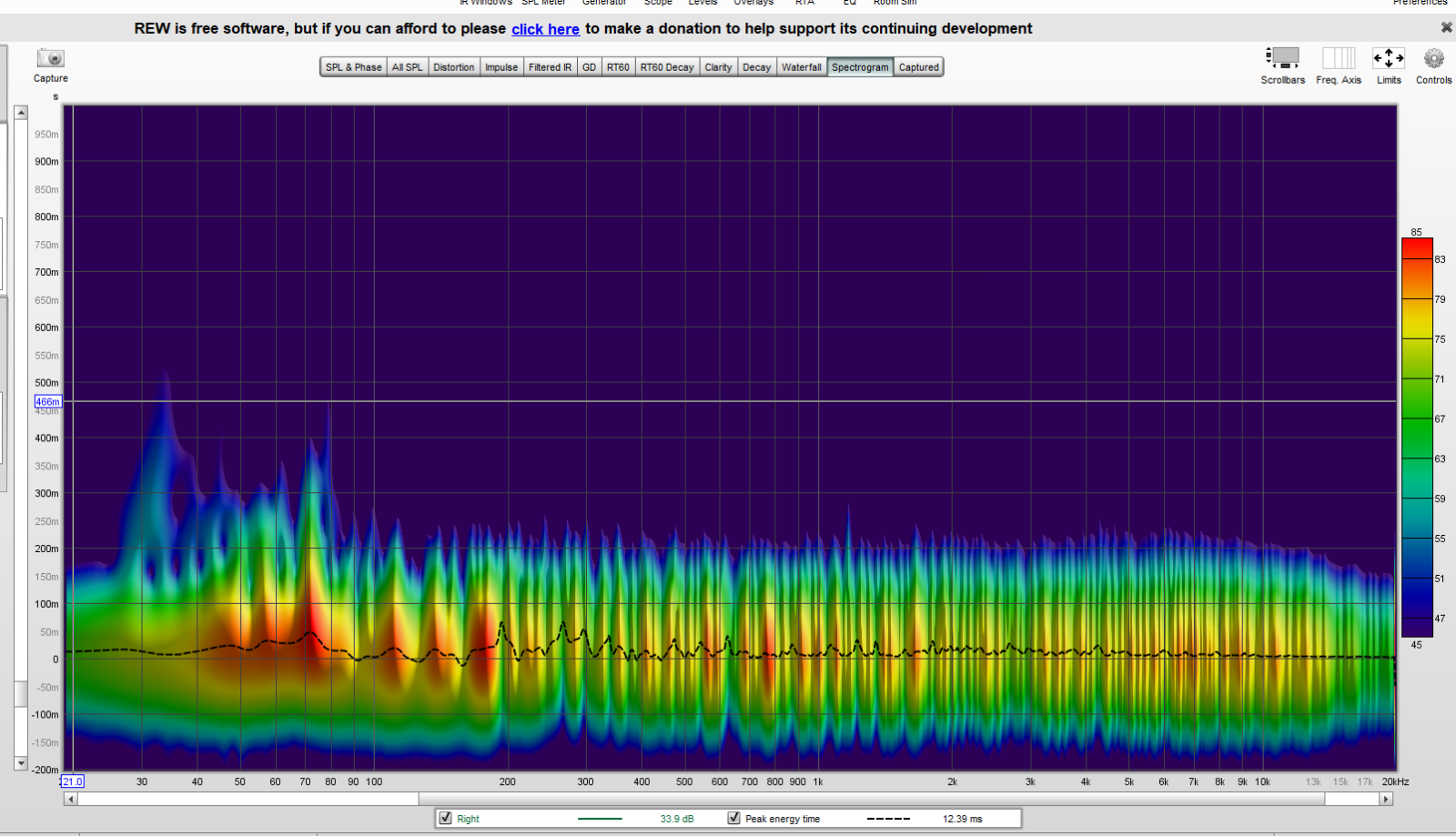Click the horizontal scrollbar right arrow
The height and width of the screenshot is (836, 1456).
(1386, 800)
